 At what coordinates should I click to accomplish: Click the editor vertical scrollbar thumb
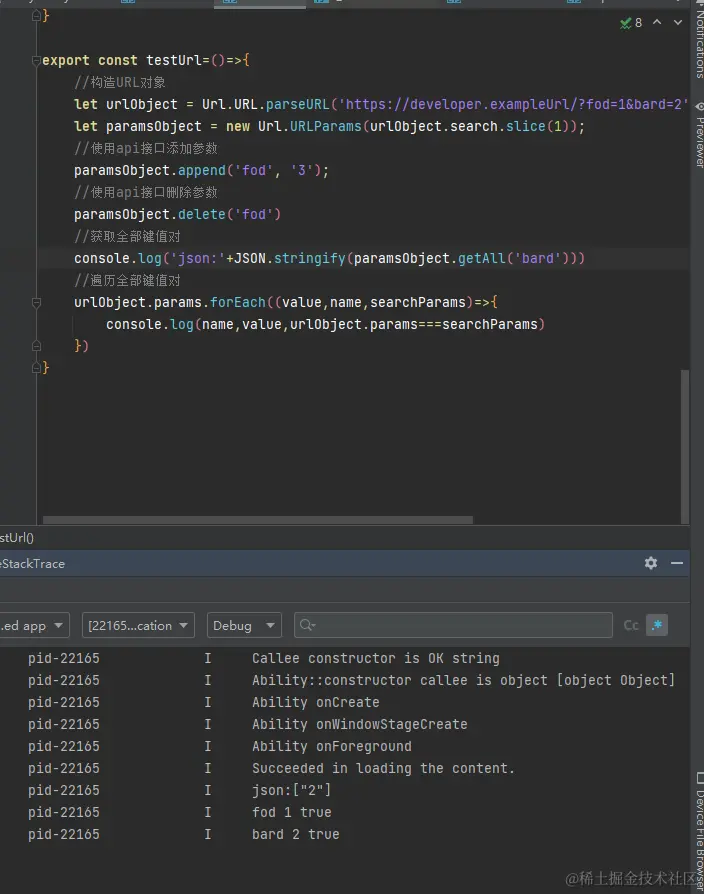685,447
